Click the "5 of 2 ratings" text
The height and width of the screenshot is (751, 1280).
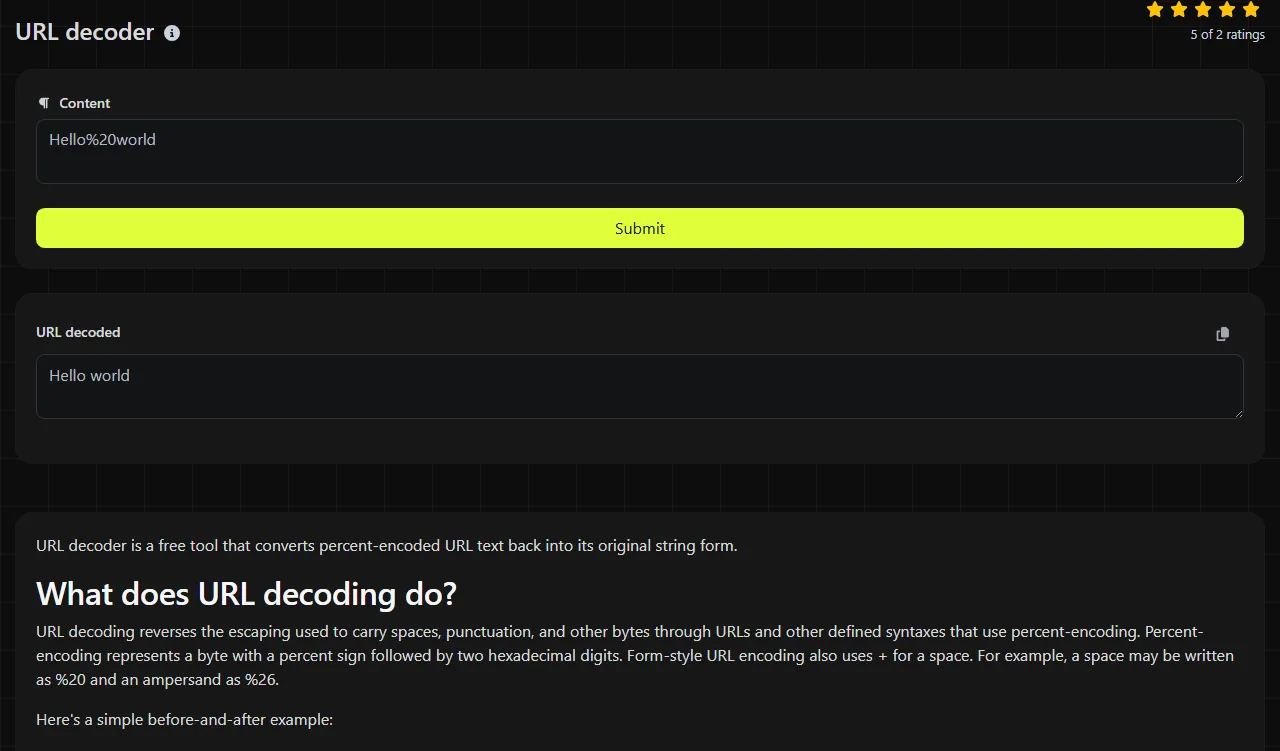1227,35
